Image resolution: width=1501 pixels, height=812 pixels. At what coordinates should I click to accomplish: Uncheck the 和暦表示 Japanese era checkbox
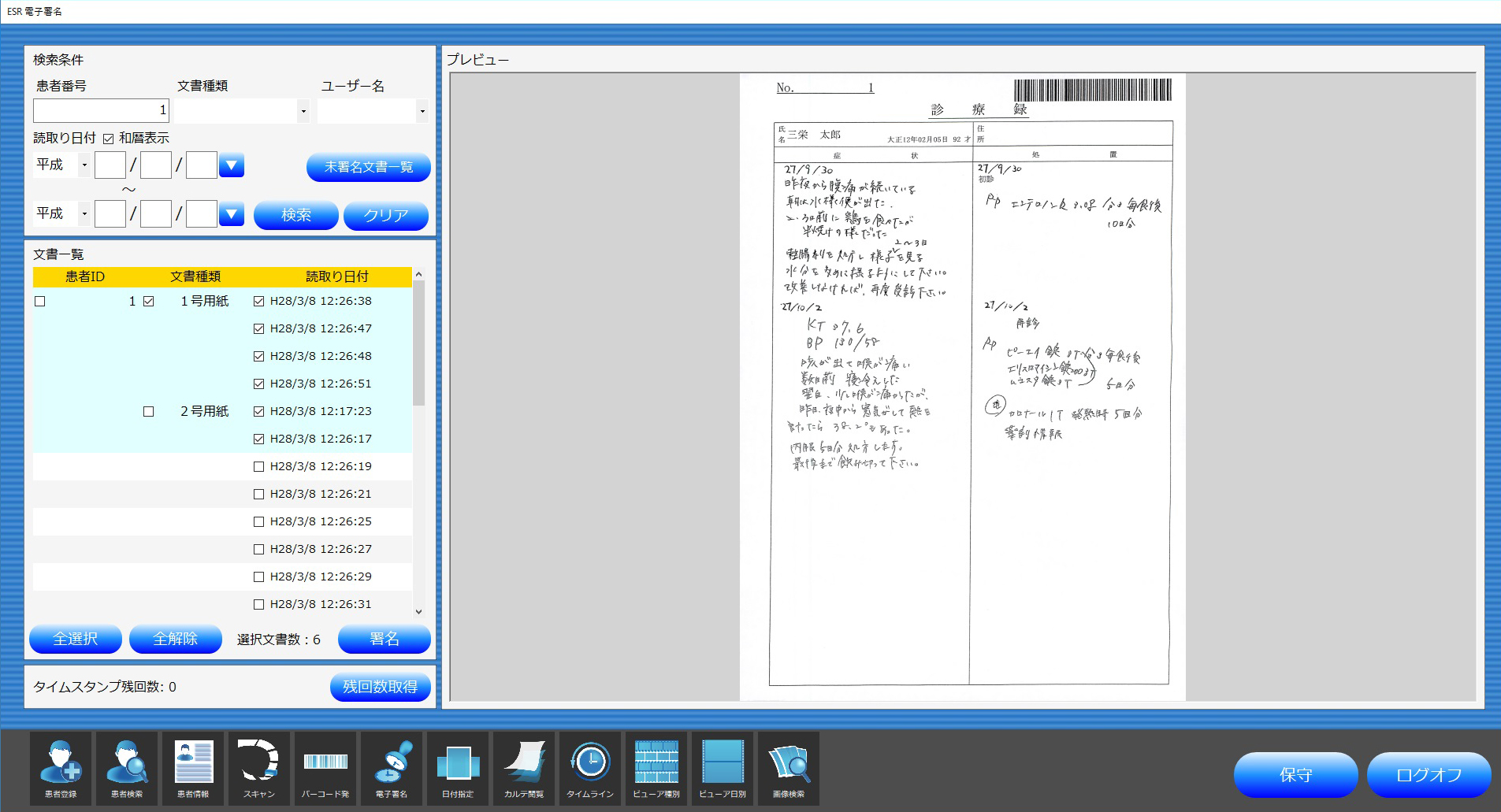pyautogui.click(x=108, y=137)
